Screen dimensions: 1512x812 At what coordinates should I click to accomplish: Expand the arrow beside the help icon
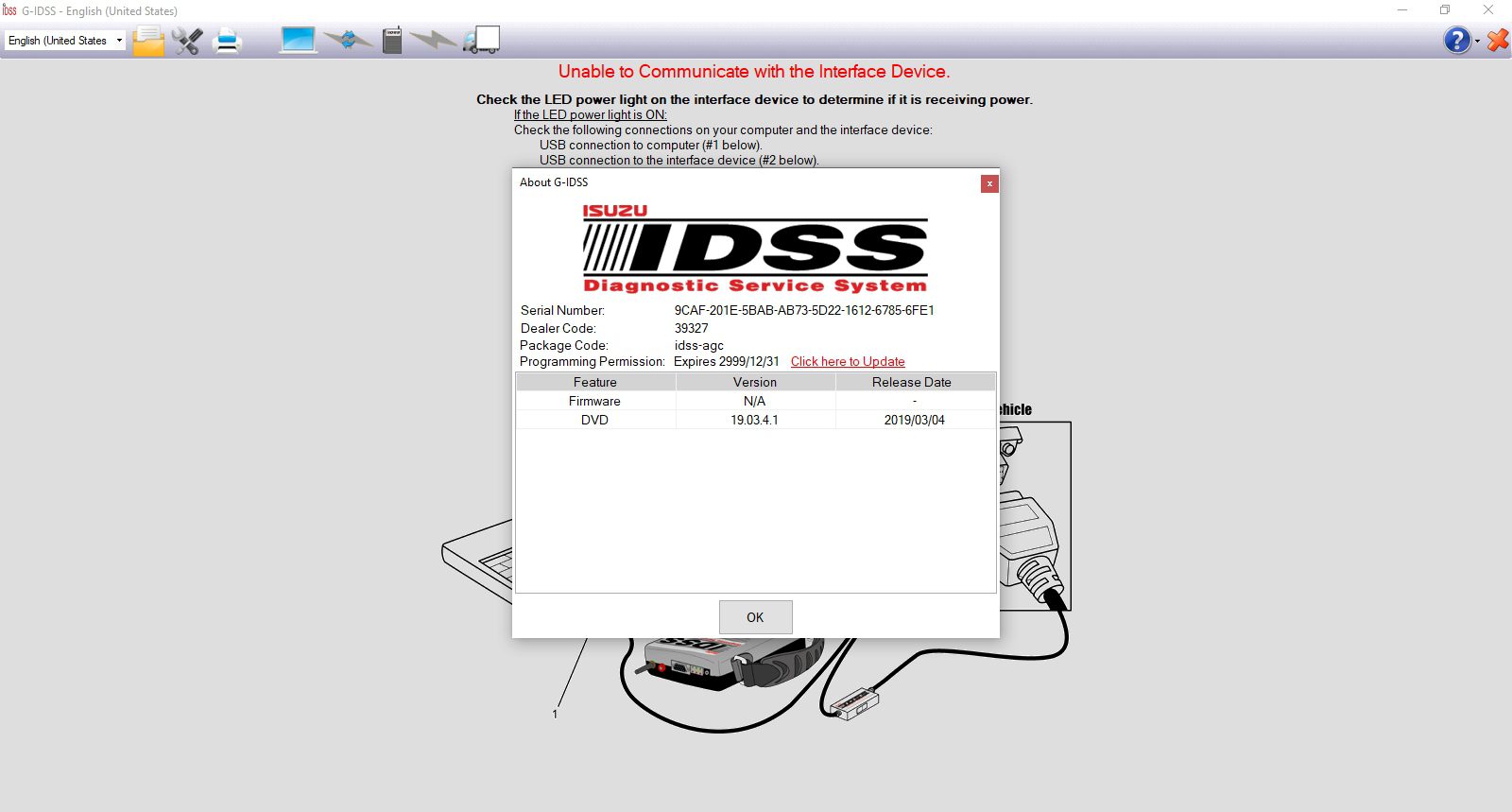click(x=1477, y=41)
